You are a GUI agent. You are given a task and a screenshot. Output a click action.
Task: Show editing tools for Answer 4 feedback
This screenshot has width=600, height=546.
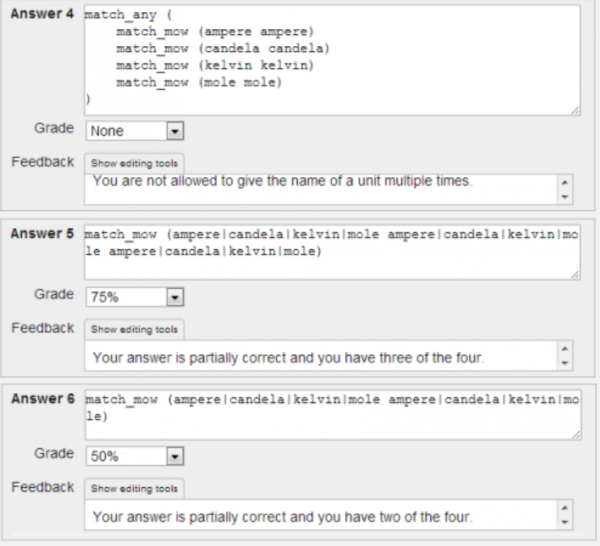click(135, 163)
